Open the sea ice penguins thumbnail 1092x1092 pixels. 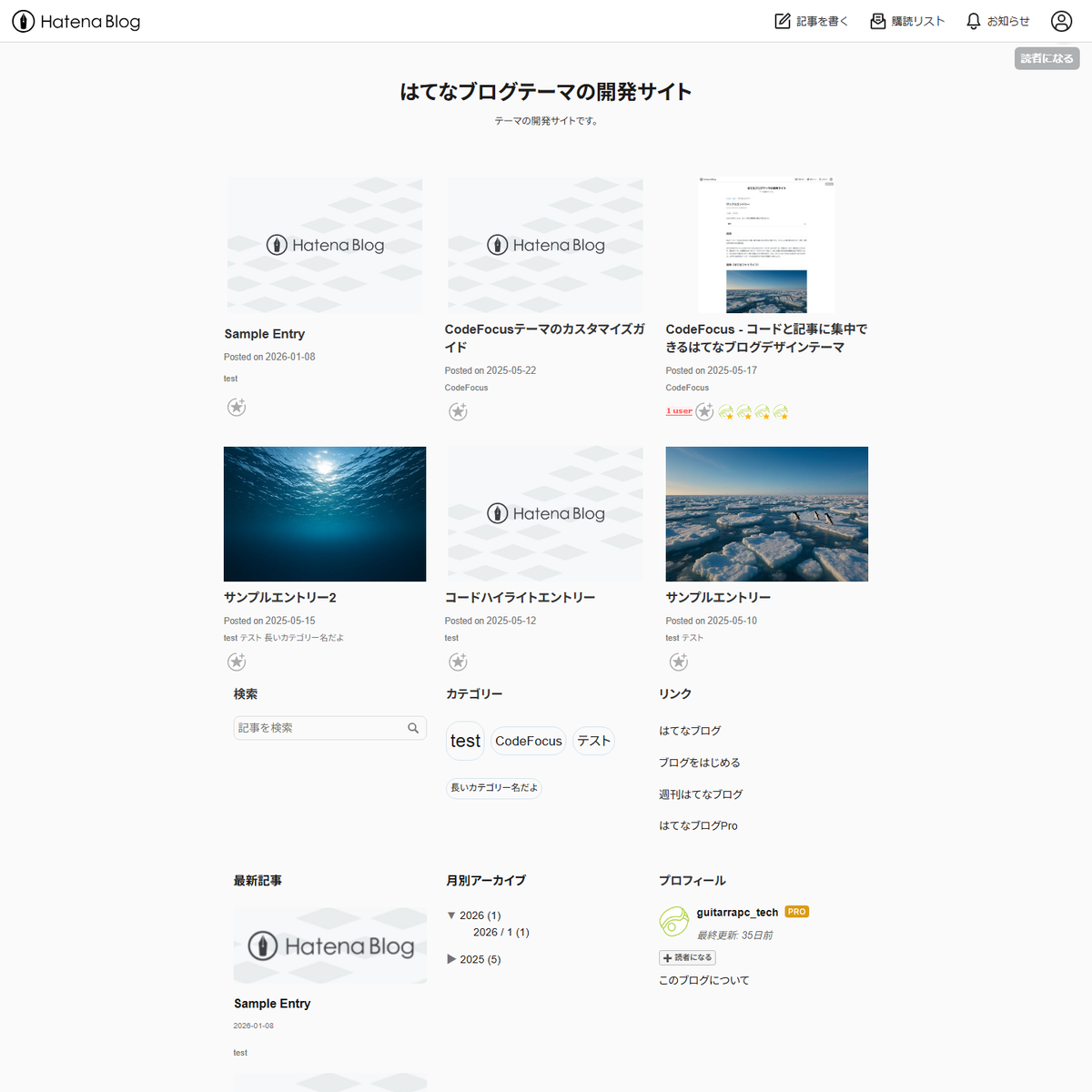[767, 514]
